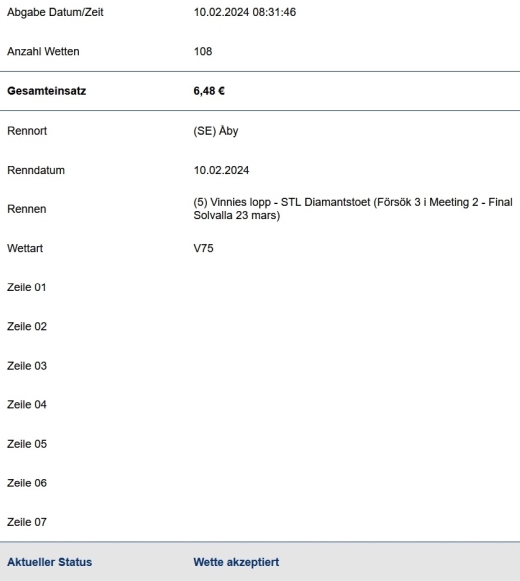520x581 pixels.
Task: Select the Anzahl Wetten label
Action: click(x=43, y=52)
